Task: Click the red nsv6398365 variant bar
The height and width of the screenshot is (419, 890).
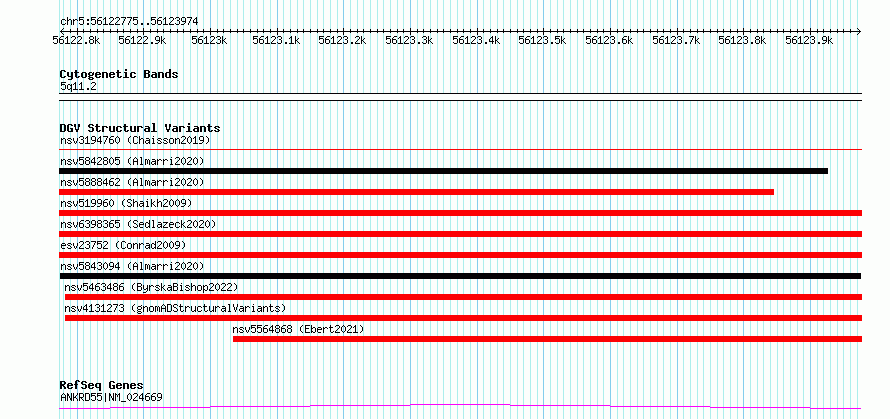Action: [460, 234]
